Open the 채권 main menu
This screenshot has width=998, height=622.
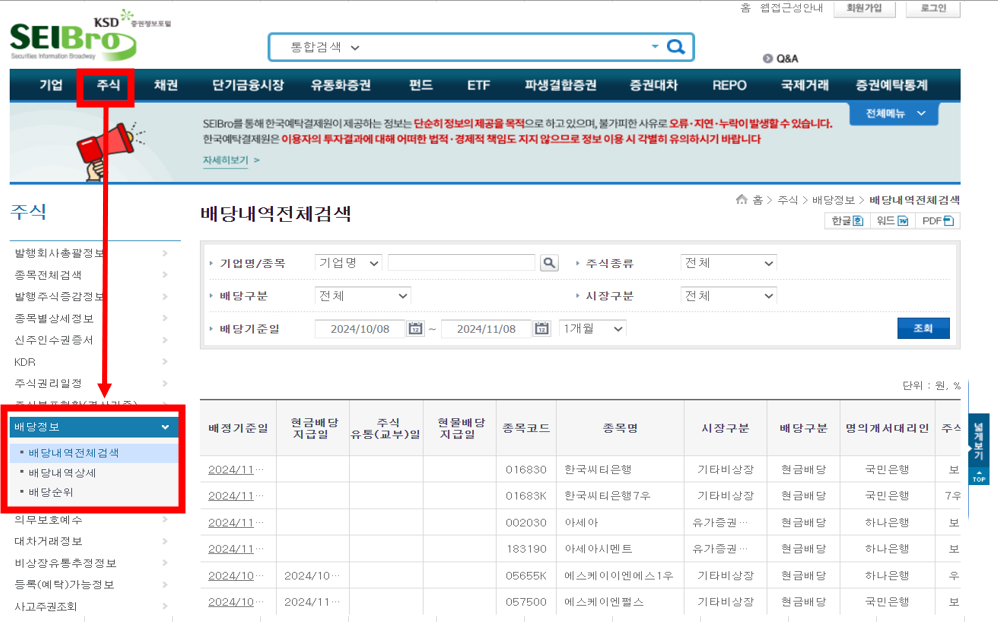pos(165,85)
